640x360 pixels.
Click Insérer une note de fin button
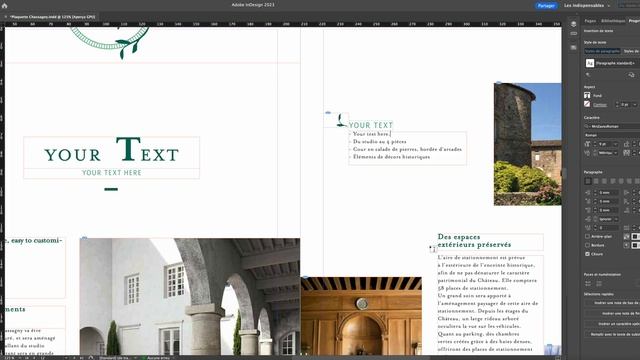pyautogui.click(x=612, y=313)
